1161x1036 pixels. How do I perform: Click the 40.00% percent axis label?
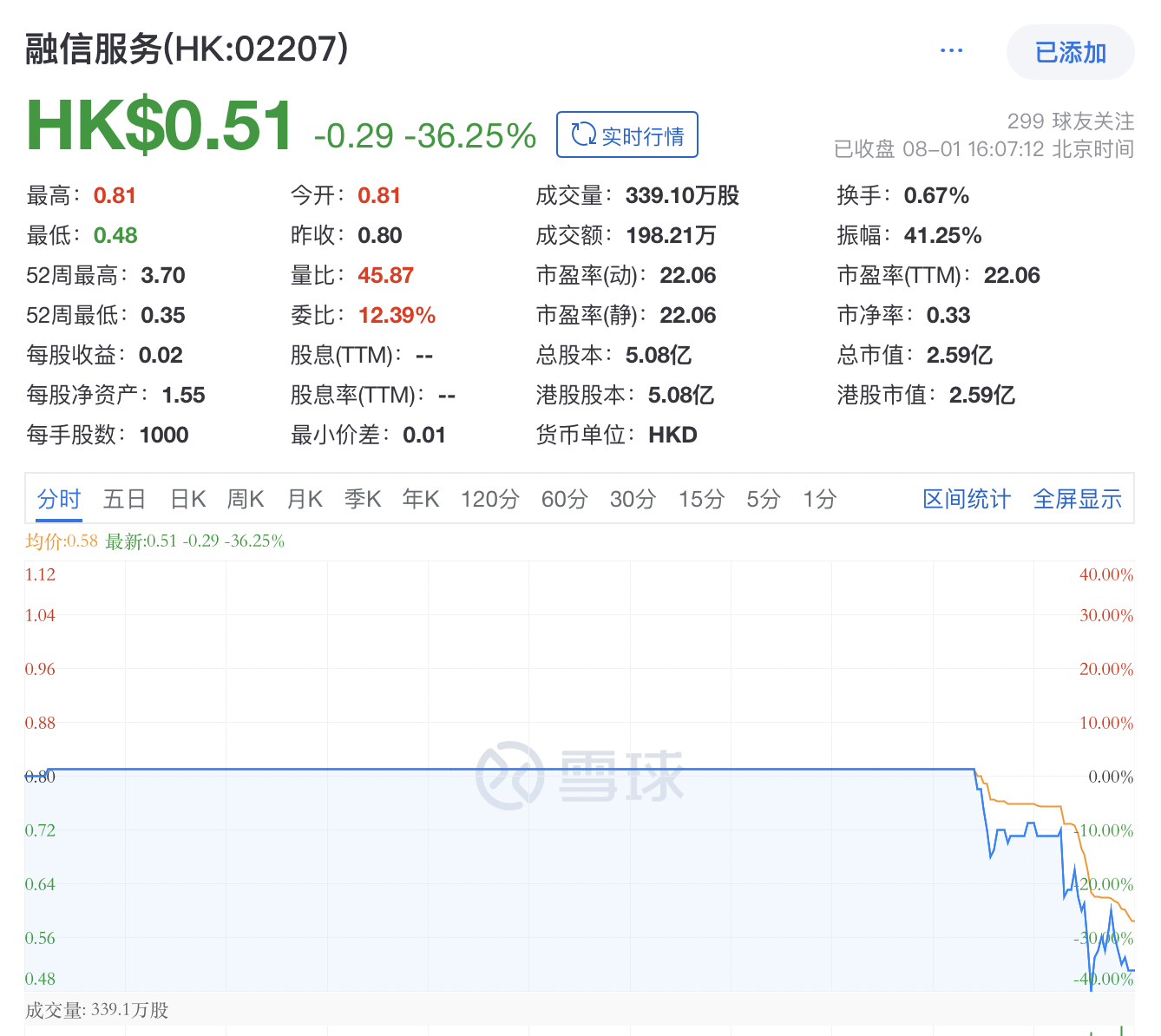(1106, 574)
